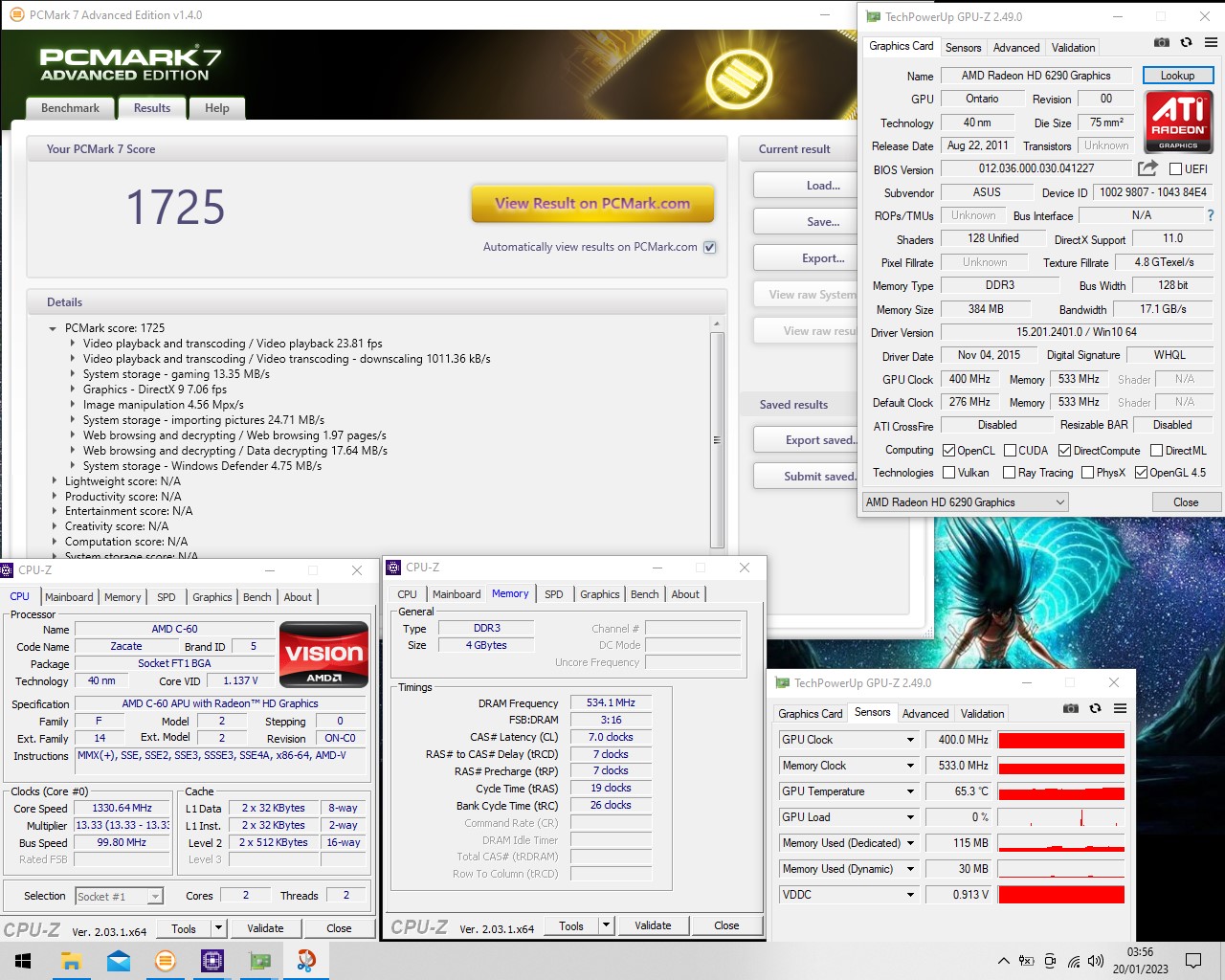The width and height of the screenshot is (1225, 980).
Task: Click View Result on PCMark.com button
Action: 592,204
